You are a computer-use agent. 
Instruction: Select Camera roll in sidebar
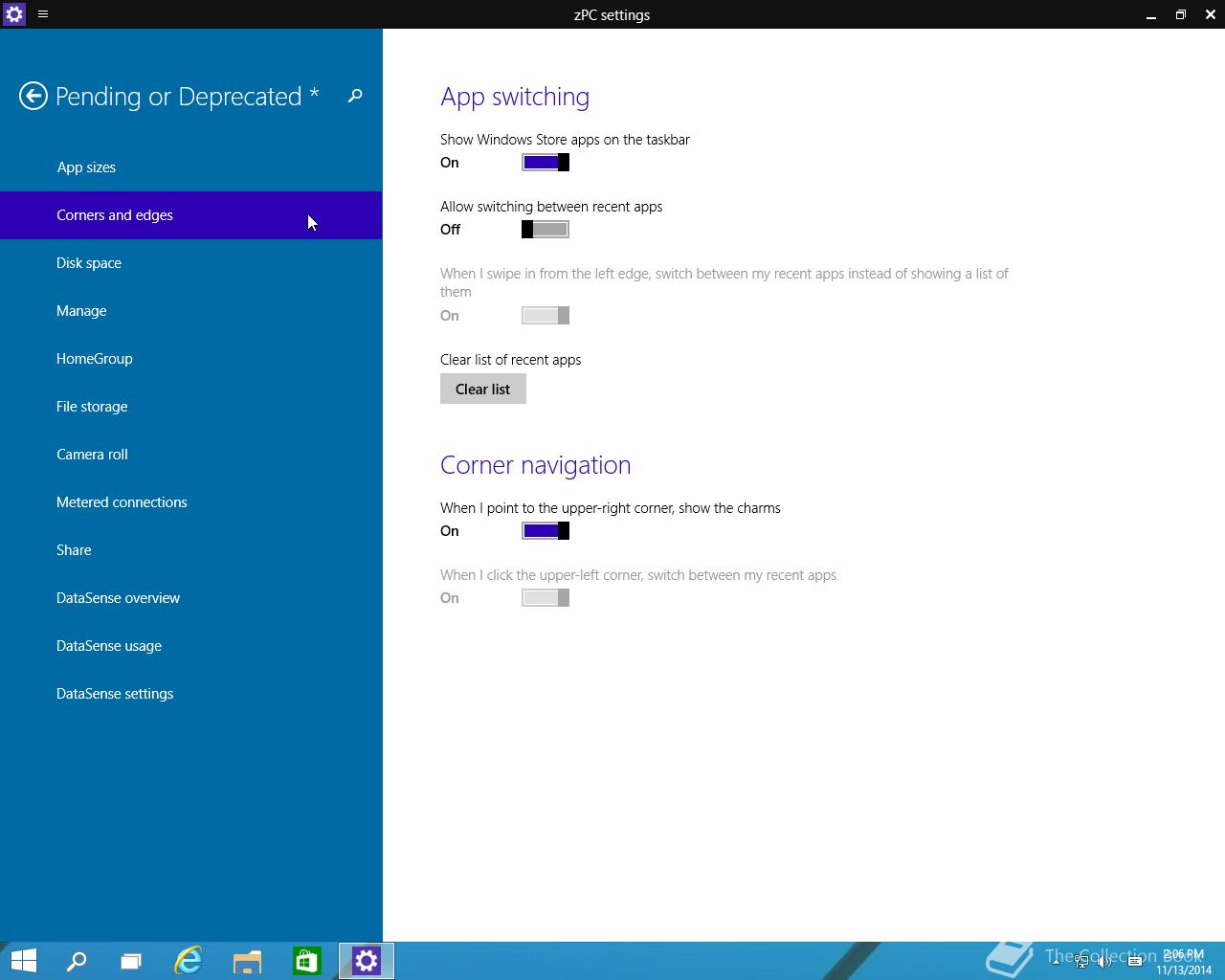[191, 455]
